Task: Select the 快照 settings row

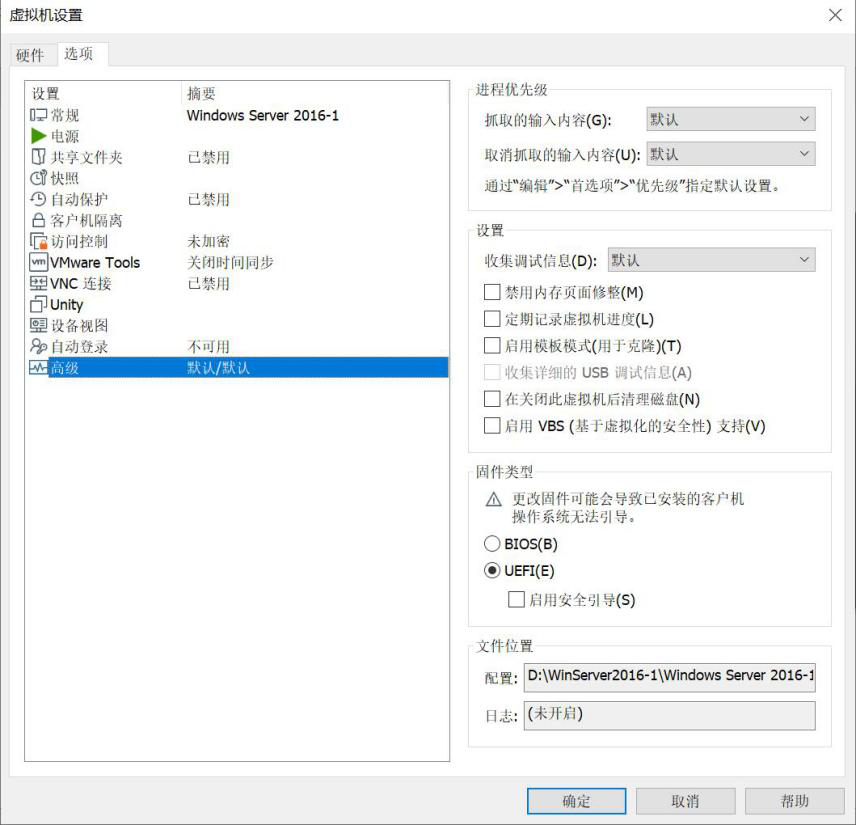Action: pyautogui.click(x=238, y=178)
